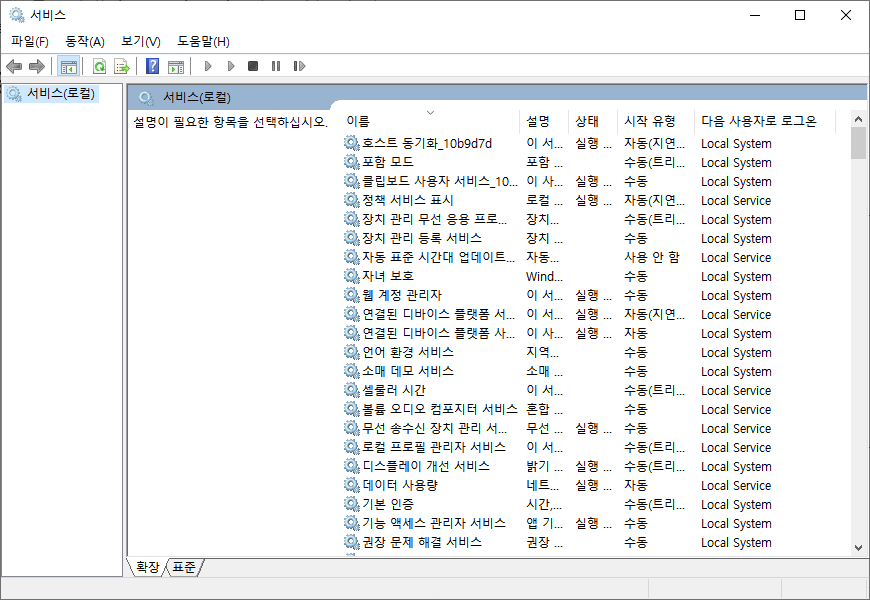This screenshot has height=600, width=870.
Task: Click gear icon beside 정책 서비스 표시
Action: [352, 200]
